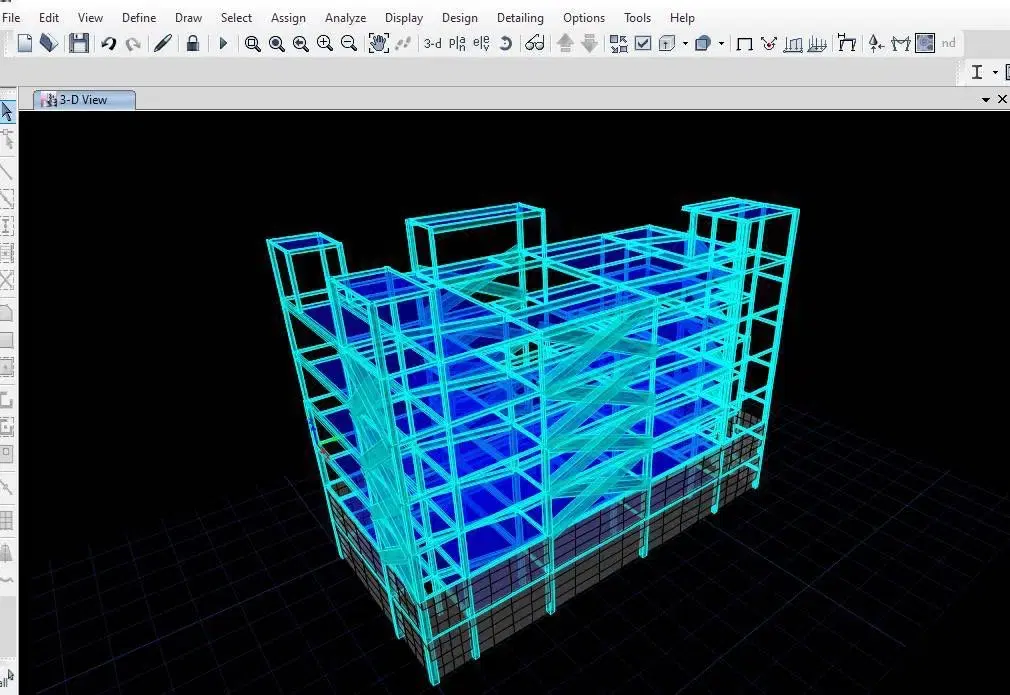Lock or unlock the model
The width and height of the screenshot is (1010, 695).
pos(193,43)
